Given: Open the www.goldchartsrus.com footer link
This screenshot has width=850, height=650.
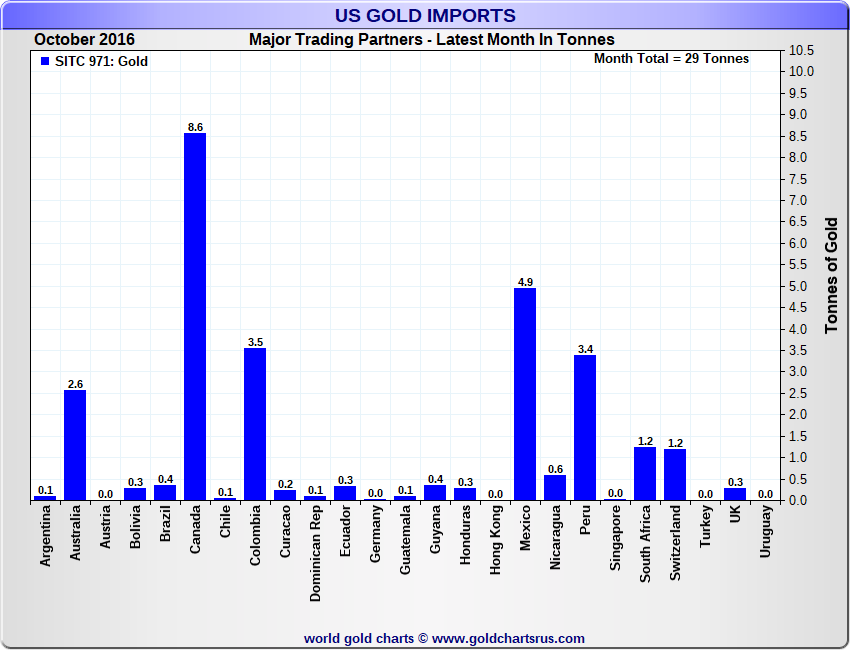Looking at the screenshot, I should coord(508,639).
